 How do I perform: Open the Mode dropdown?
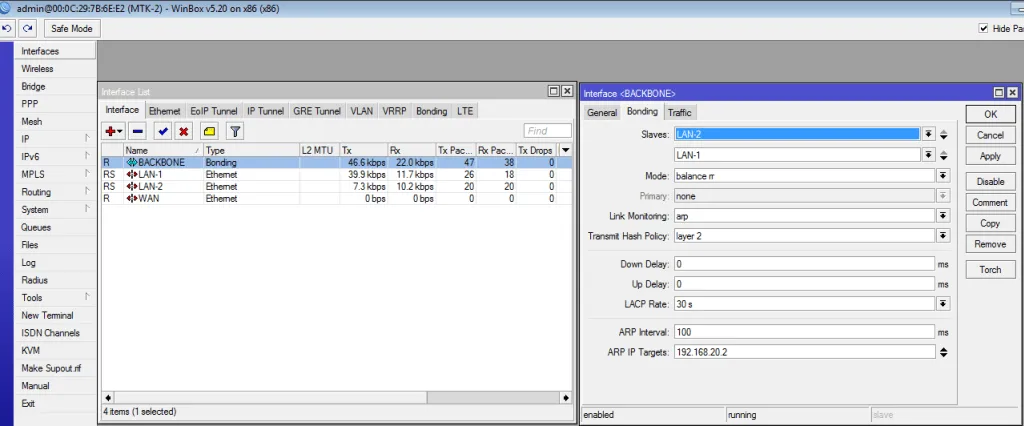point(942,176)
